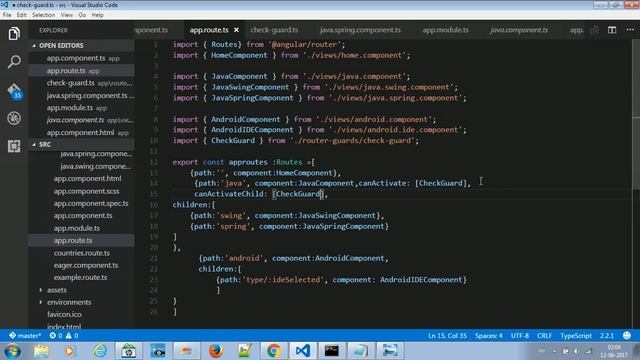The height and width of the screenshot is (360, 640).
Task: Open the Debug view icon
Action: coord(14,118)
